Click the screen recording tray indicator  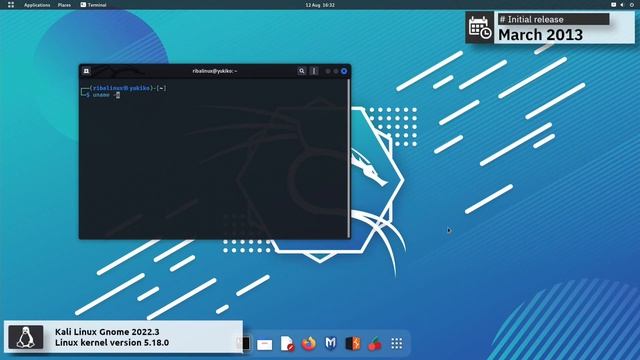click(613, 5)
